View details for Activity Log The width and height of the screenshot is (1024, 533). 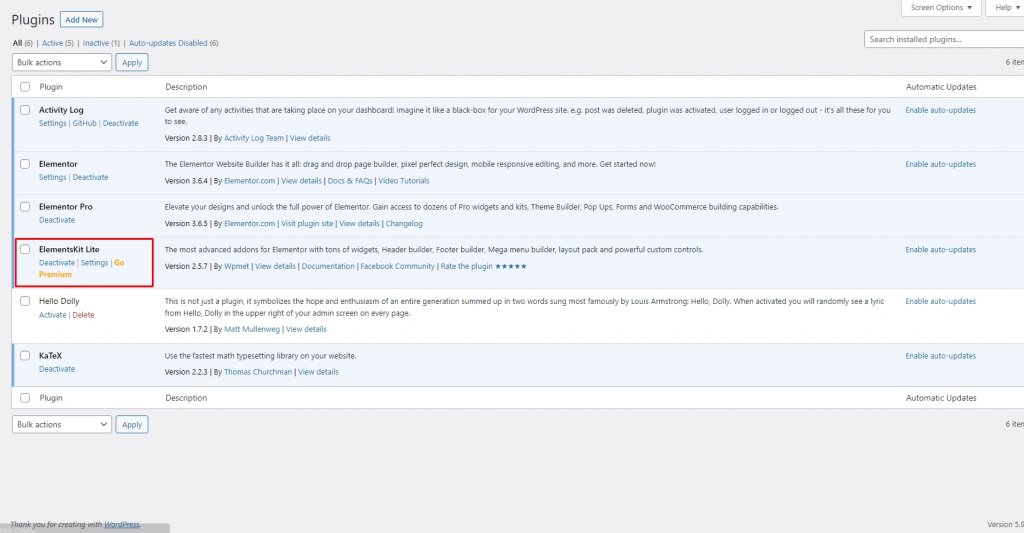[310, 138]
